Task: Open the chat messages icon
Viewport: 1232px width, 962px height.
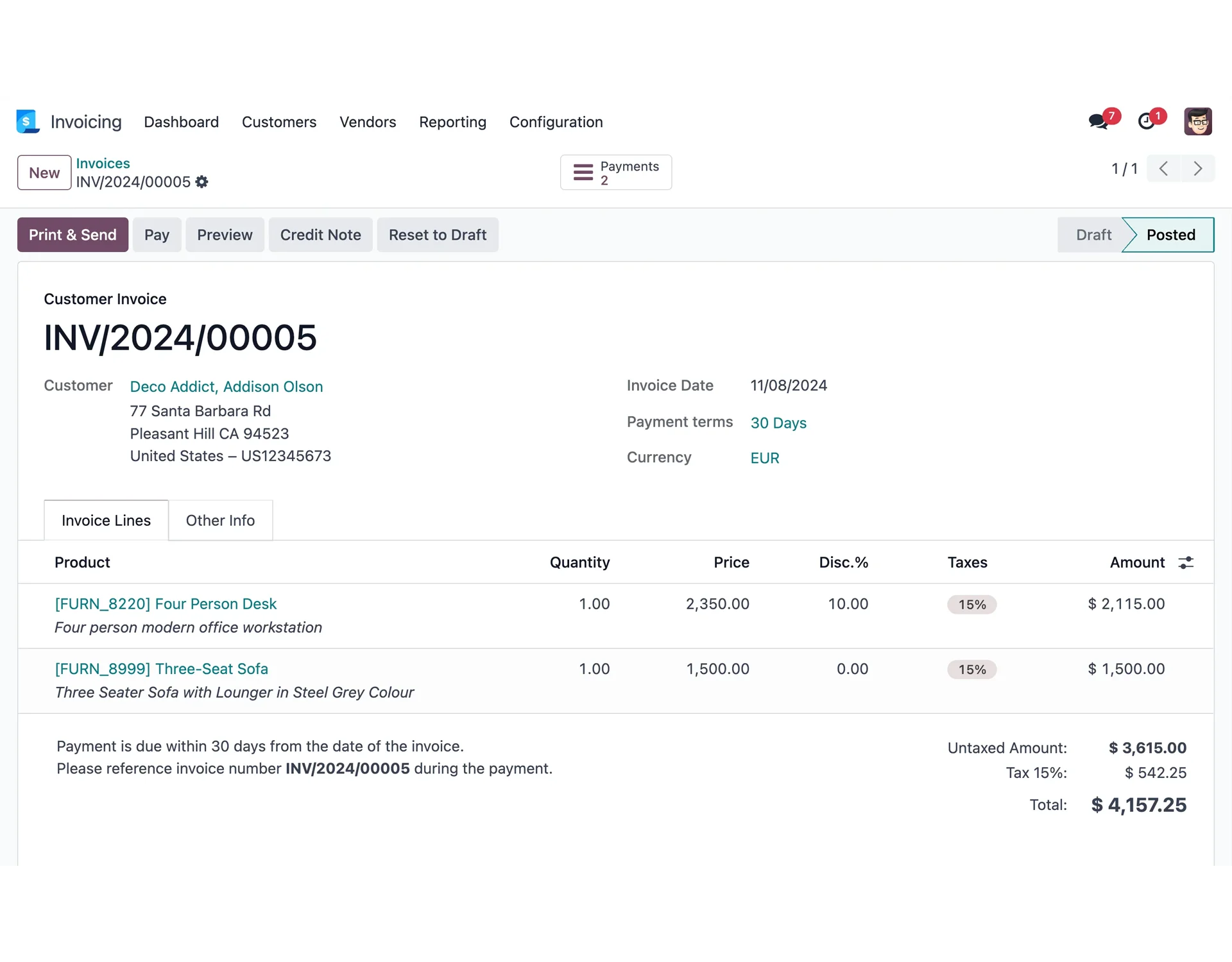Action: tap(1099, 121)
